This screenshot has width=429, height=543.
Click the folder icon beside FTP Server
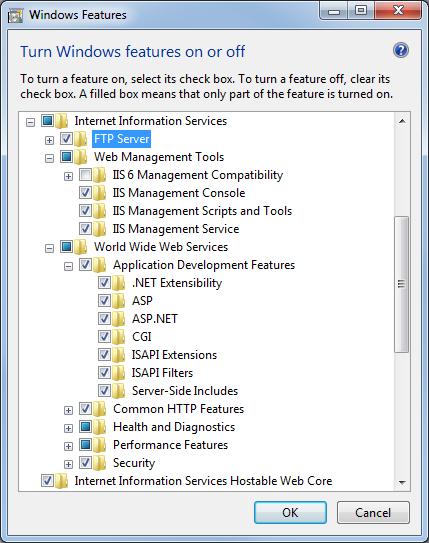80,139
